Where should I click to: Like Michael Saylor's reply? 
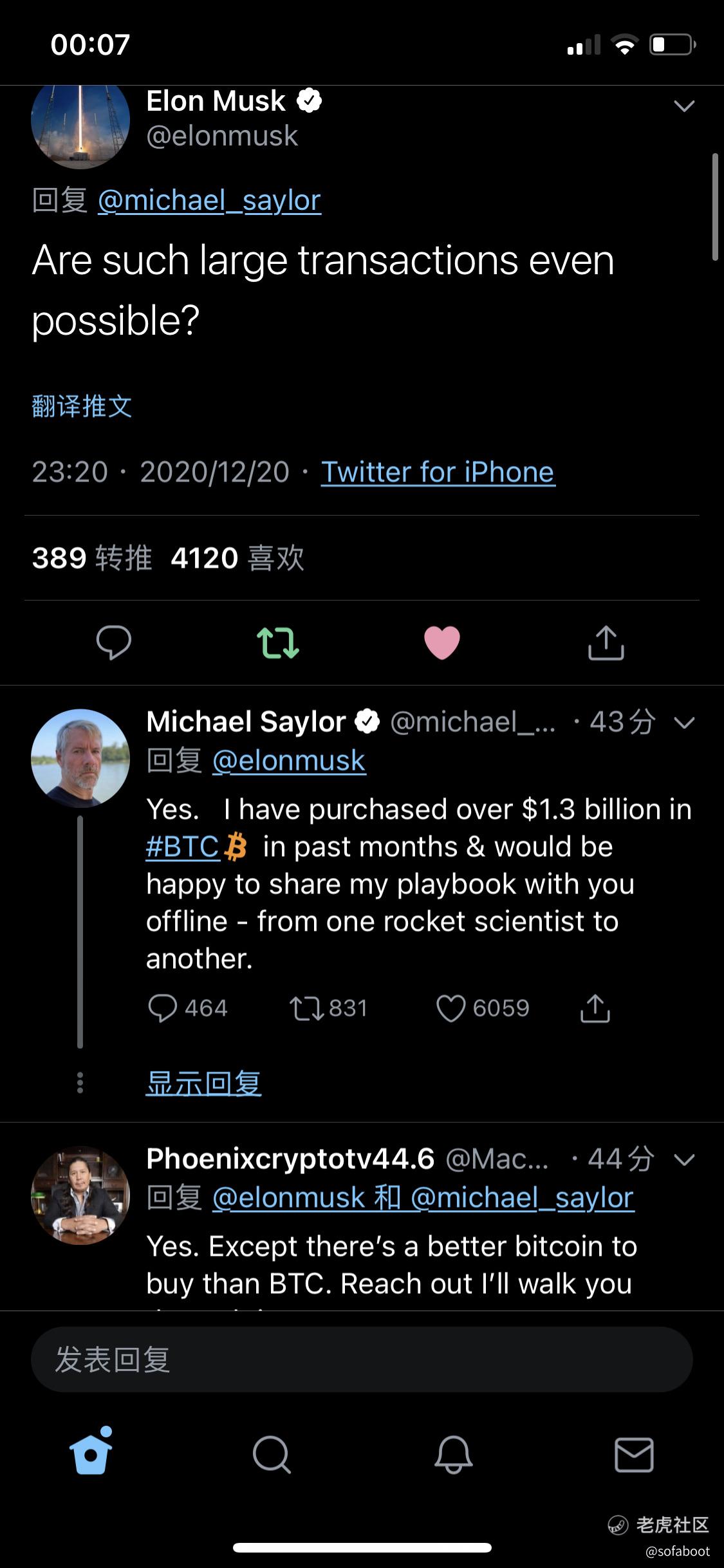[450, 1008]
